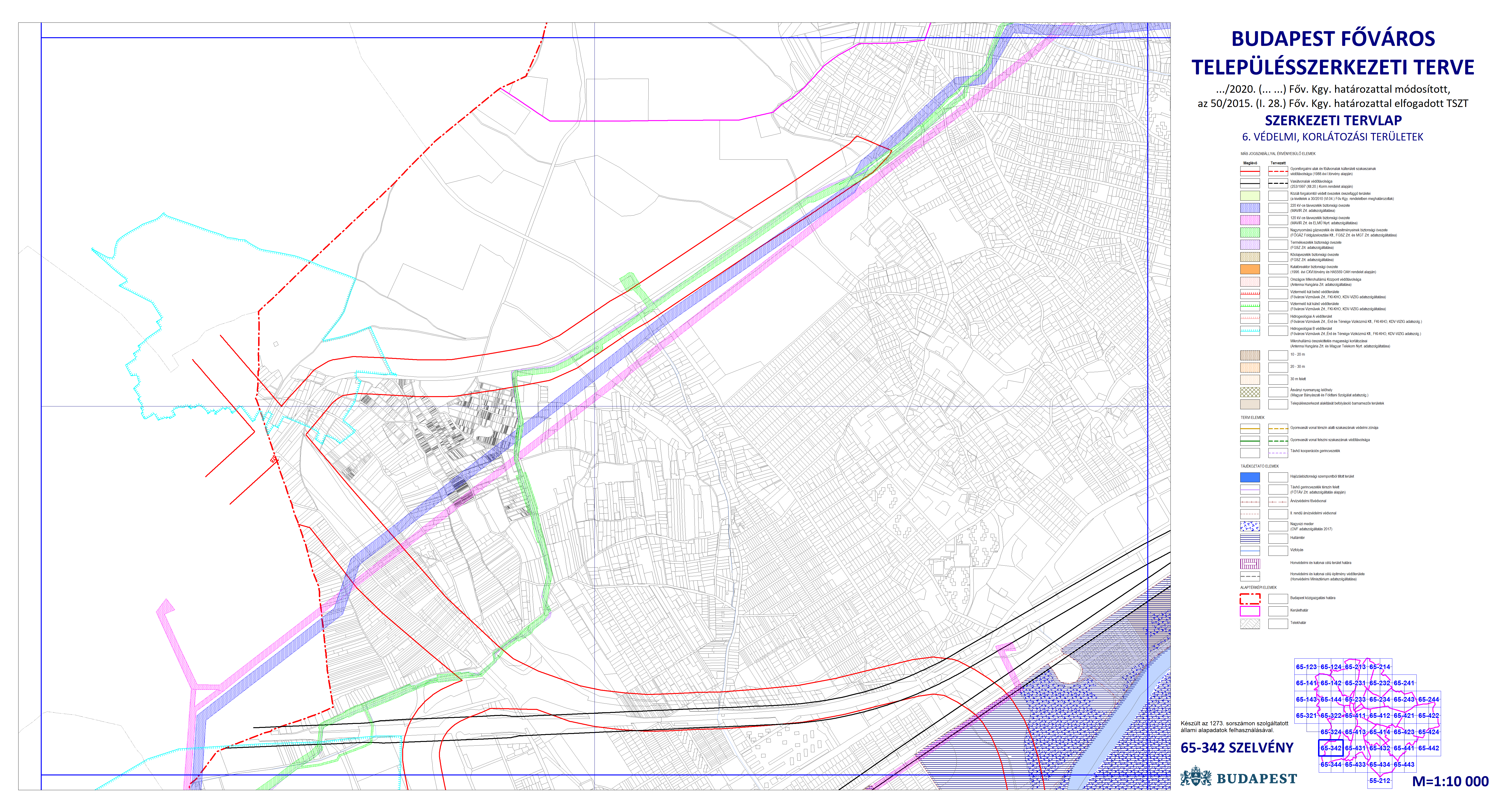This screenshot has width=1512, height=811.
Task: Click the 'TÁJÉKOZTATÓ ELEMEK' legend section heading
Action: coord(1259,466)
